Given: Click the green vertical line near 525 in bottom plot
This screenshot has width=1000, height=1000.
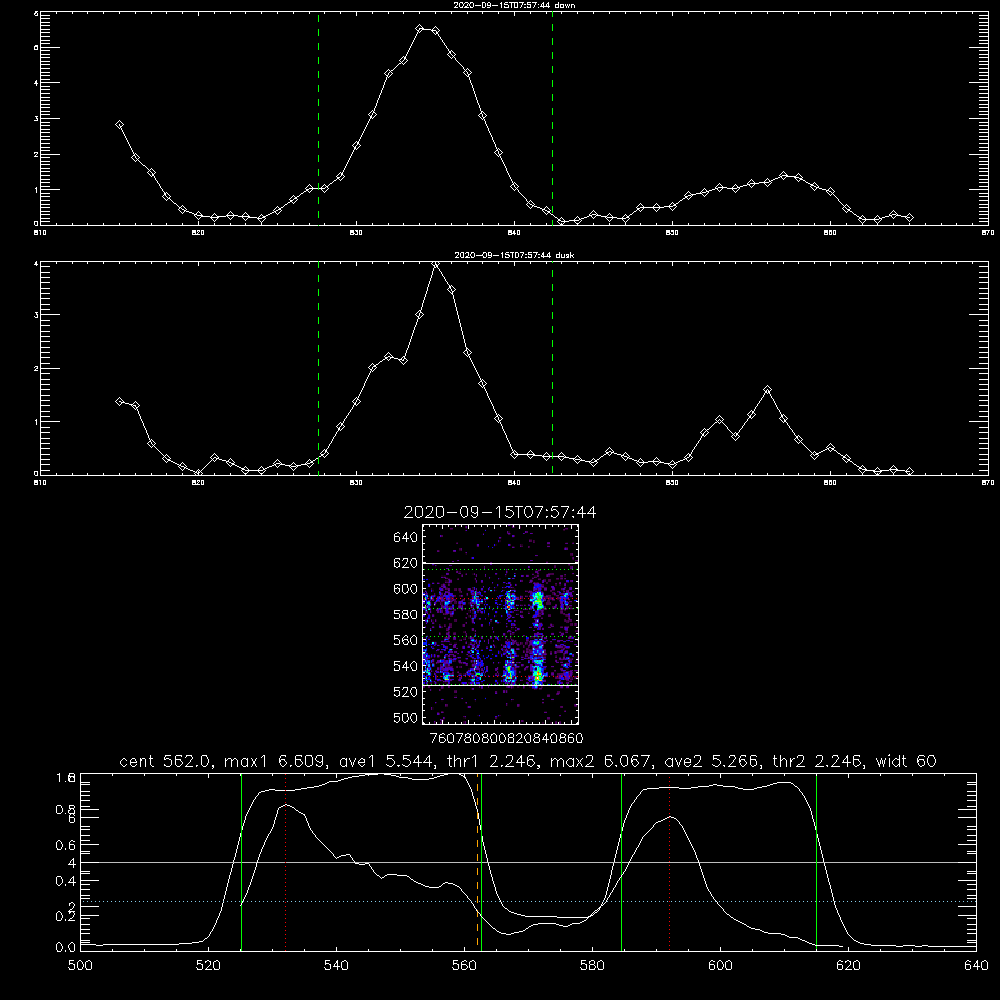Looking at the screenshot, I should point(242,862).
